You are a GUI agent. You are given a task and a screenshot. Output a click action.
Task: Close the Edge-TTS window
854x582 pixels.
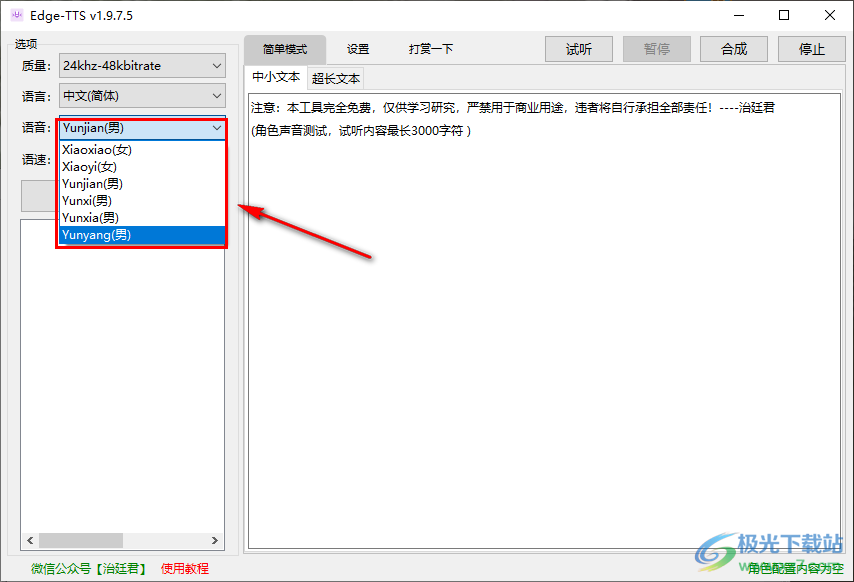(x=829, y=15)
